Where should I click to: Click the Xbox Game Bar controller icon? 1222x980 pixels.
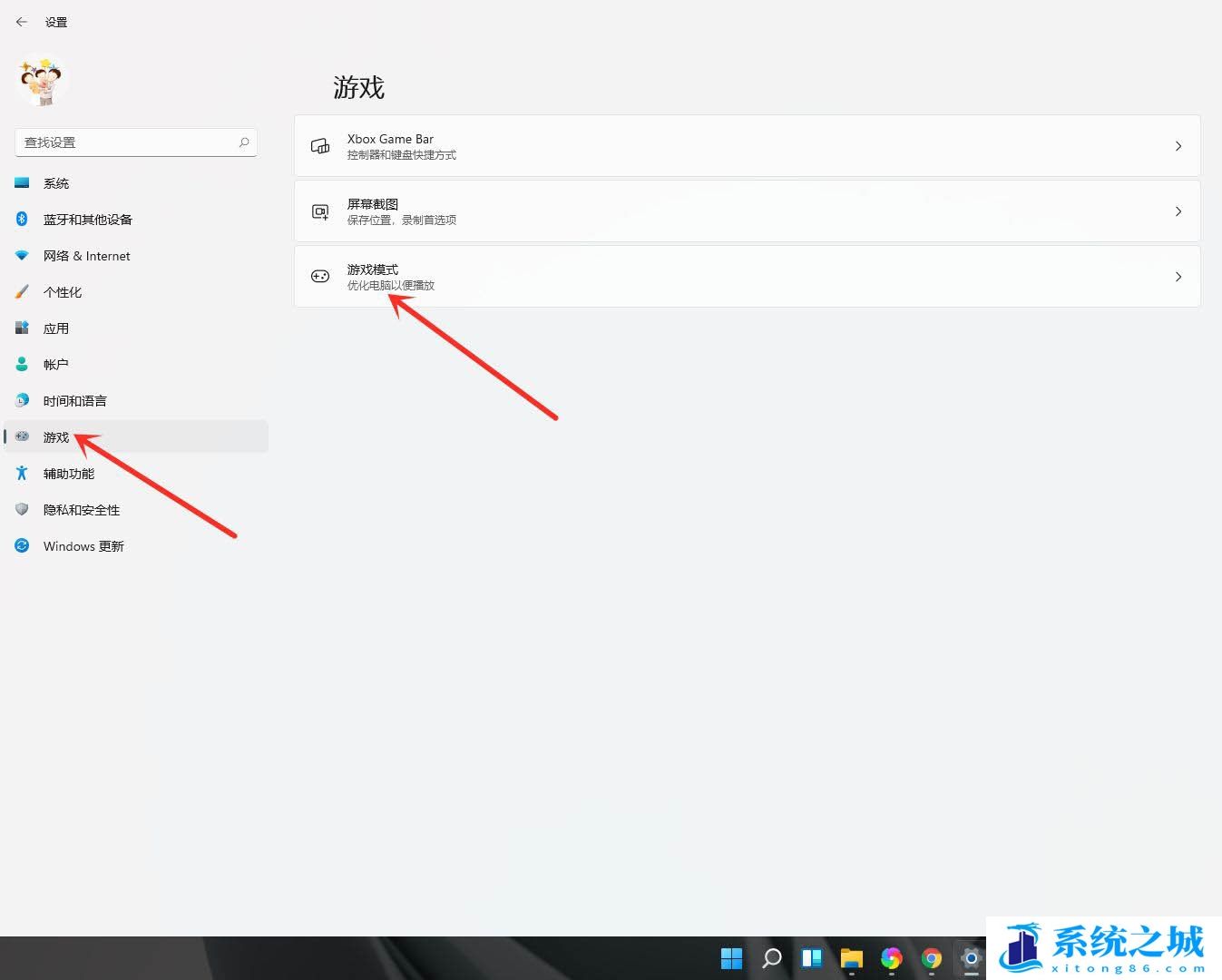point(319,145)
